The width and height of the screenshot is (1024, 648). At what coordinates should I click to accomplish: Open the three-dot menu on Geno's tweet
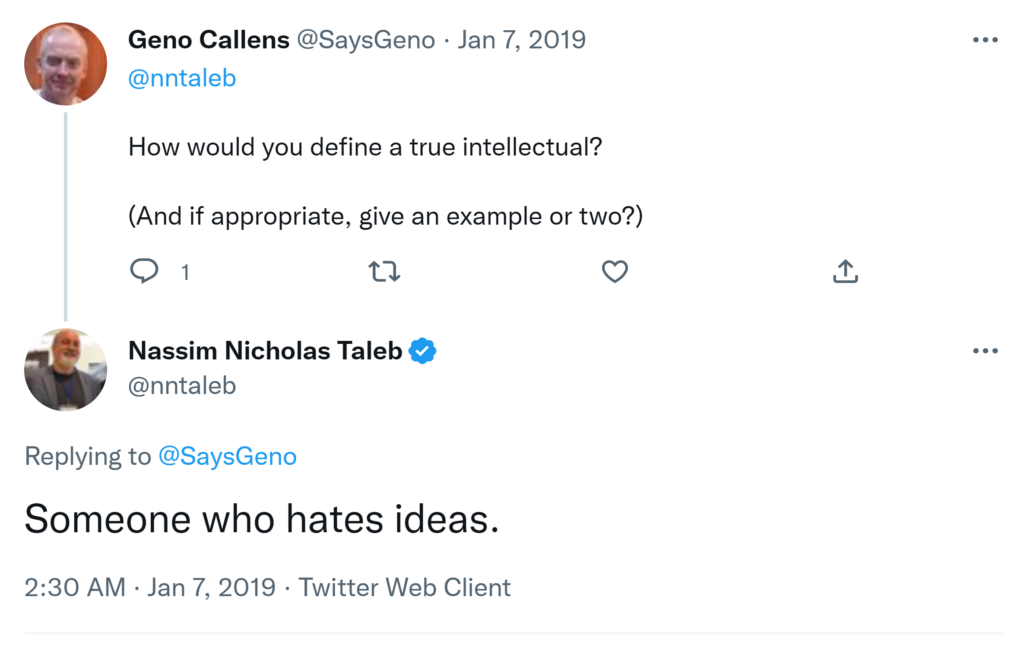coord(985,40)
